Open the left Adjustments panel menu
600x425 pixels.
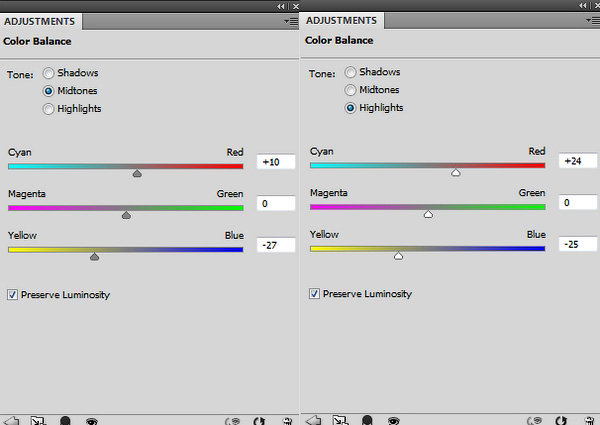pyautogui.click(x=291, y=21)
